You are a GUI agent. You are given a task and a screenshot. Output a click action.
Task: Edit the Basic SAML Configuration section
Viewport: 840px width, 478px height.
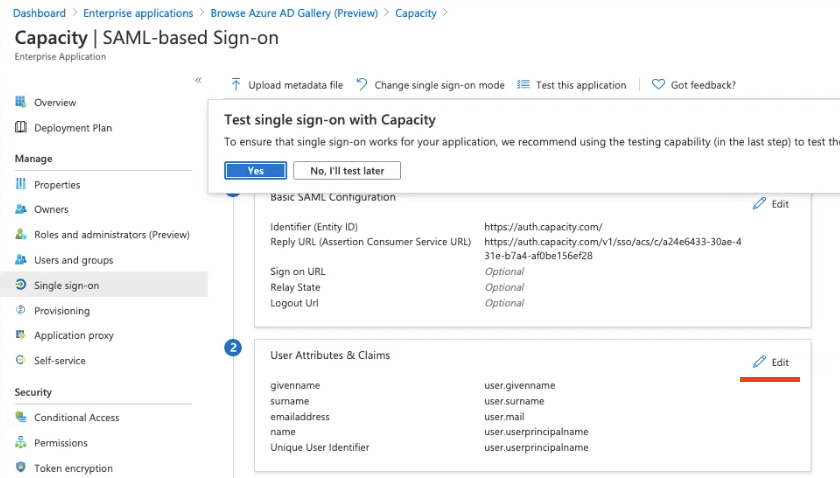[x=771, y=204]
